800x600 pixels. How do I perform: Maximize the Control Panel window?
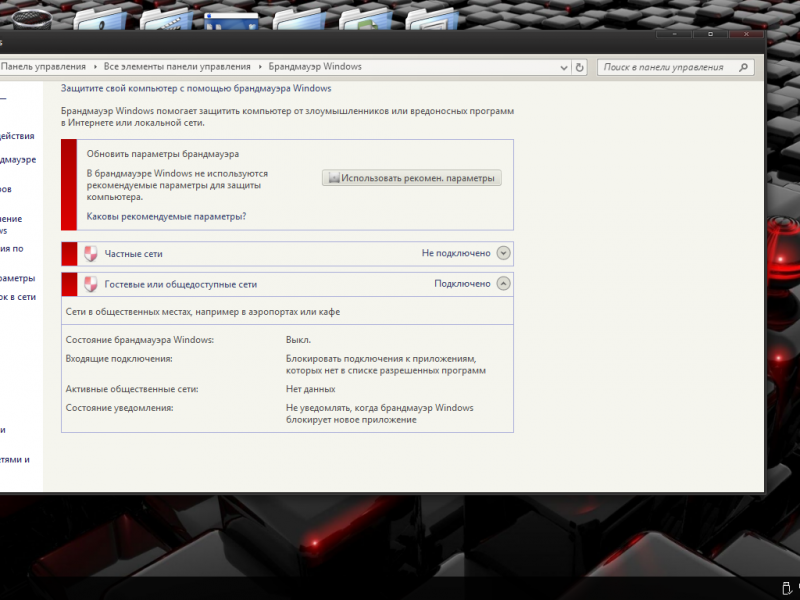[710, 34]
